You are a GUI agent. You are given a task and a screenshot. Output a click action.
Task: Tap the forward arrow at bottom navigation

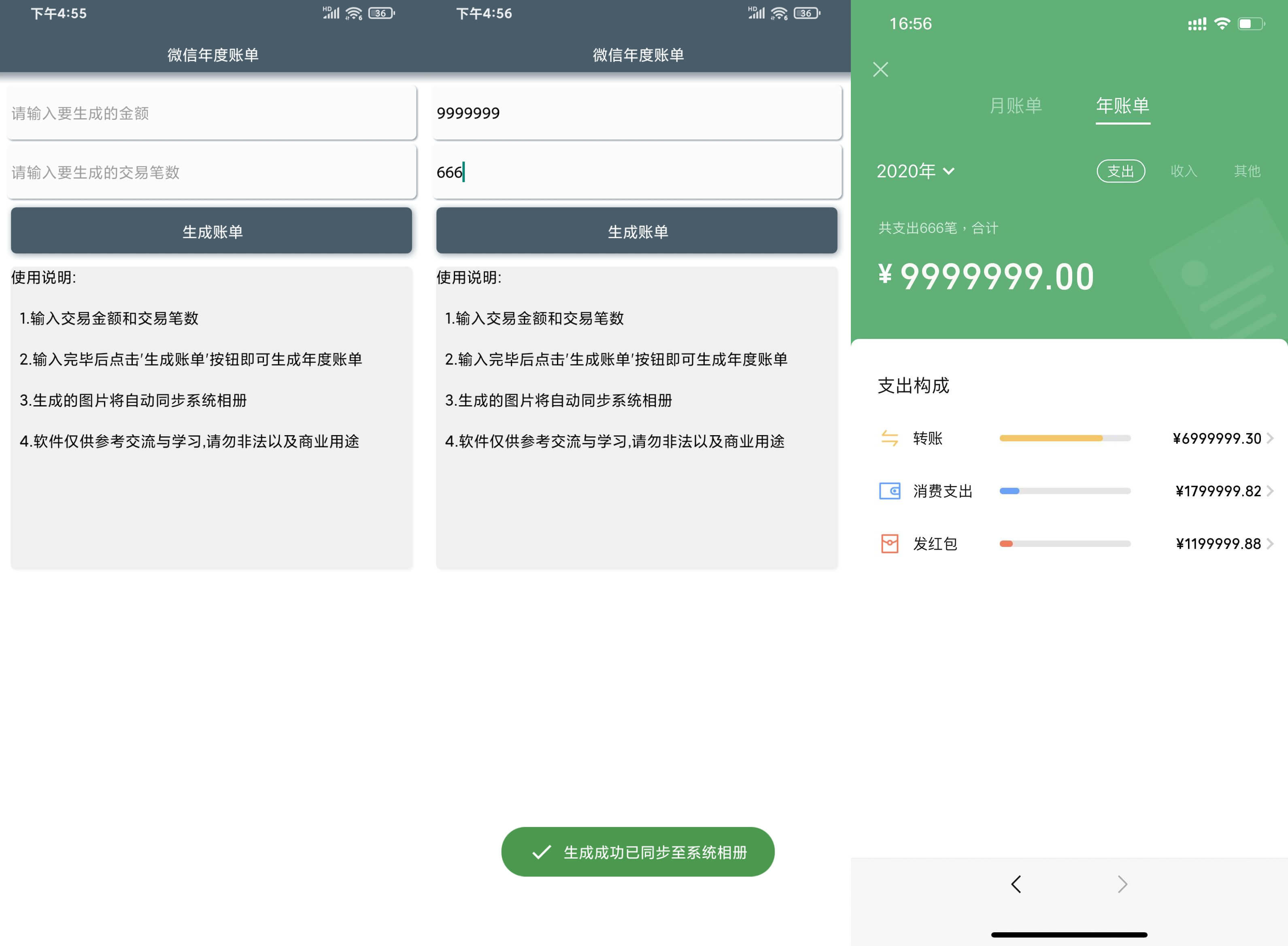click(x=1122, y=884)
